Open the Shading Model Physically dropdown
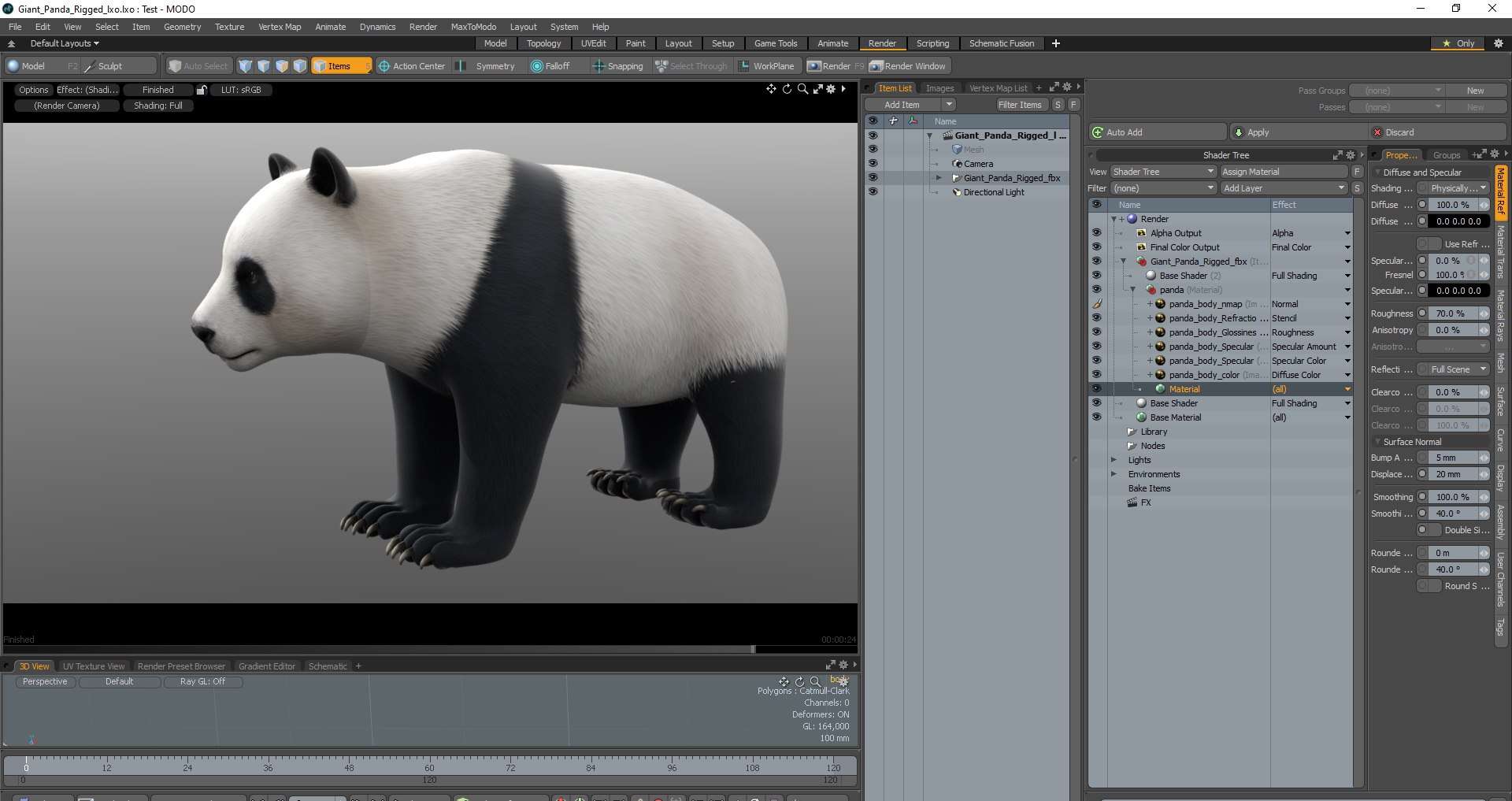The height and width of the screenshot is (801, 1512). coord(1458,188)
